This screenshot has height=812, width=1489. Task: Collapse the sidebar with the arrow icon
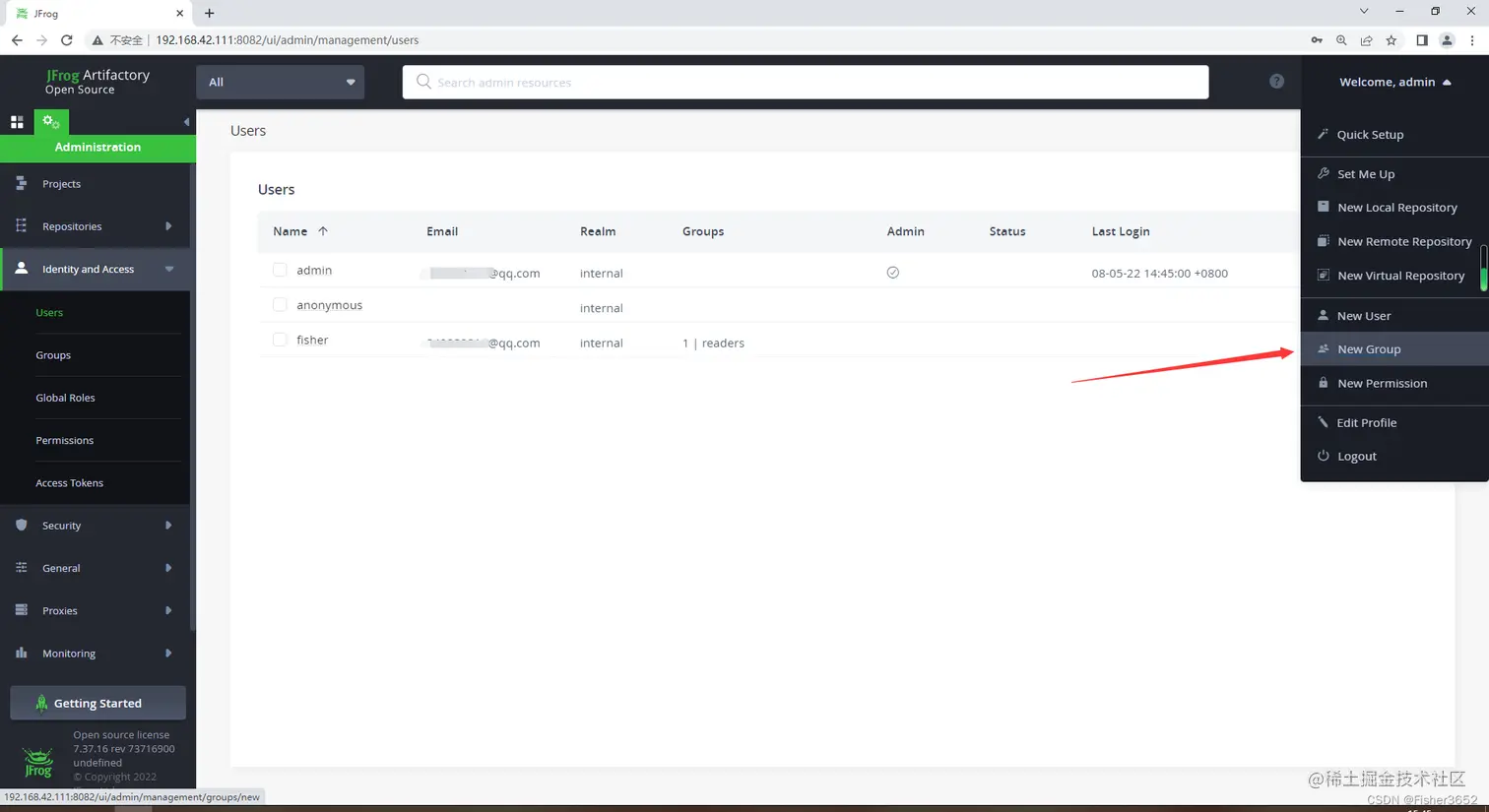click(x=186, y=122)
